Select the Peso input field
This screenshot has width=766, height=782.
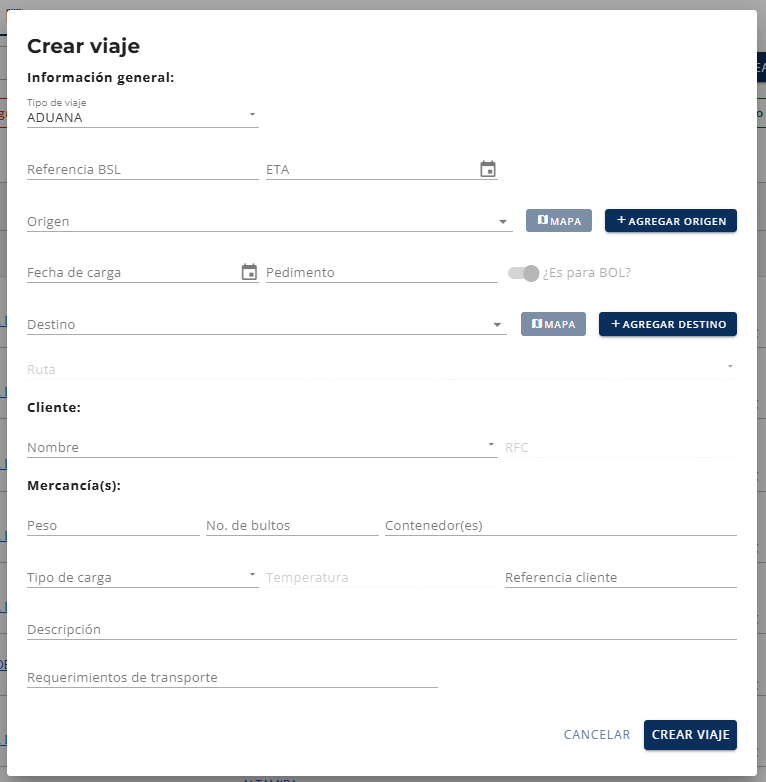(x=113, y=526)
